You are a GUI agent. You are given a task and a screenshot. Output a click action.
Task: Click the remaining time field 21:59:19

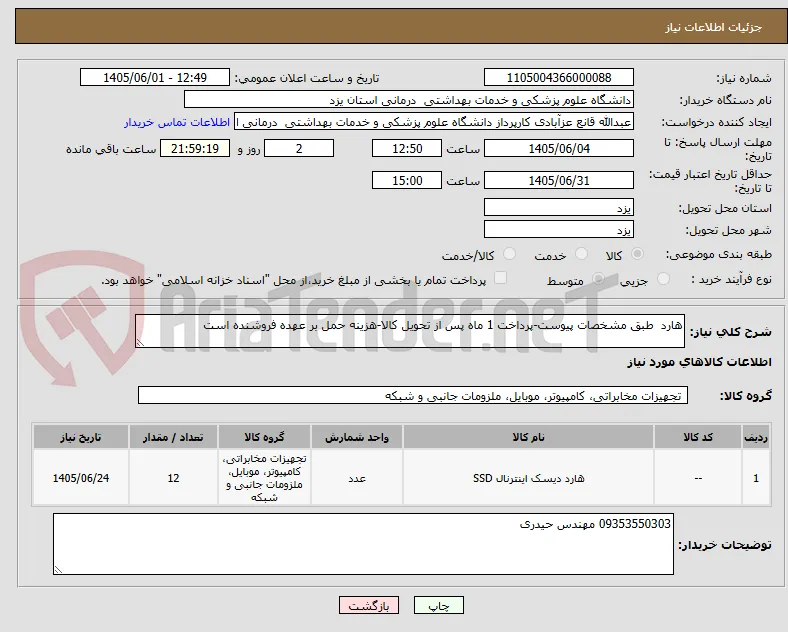click(x=195, y=149)
